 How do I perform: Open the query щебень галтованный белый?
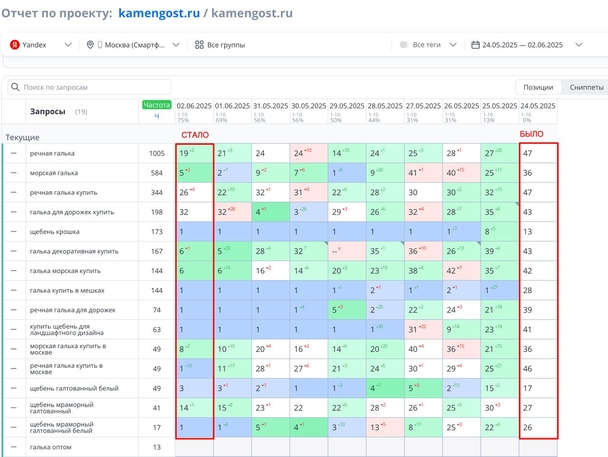coord(74,388)
